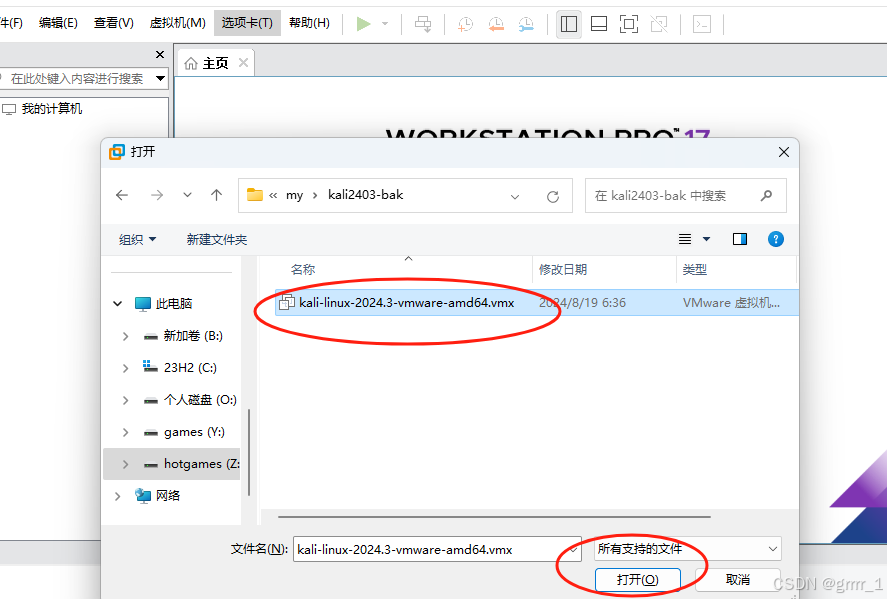The height and width of the screenshot is (599, 887).
Task: Toggle the preview pane icon
Action: [x=740, y=239]
